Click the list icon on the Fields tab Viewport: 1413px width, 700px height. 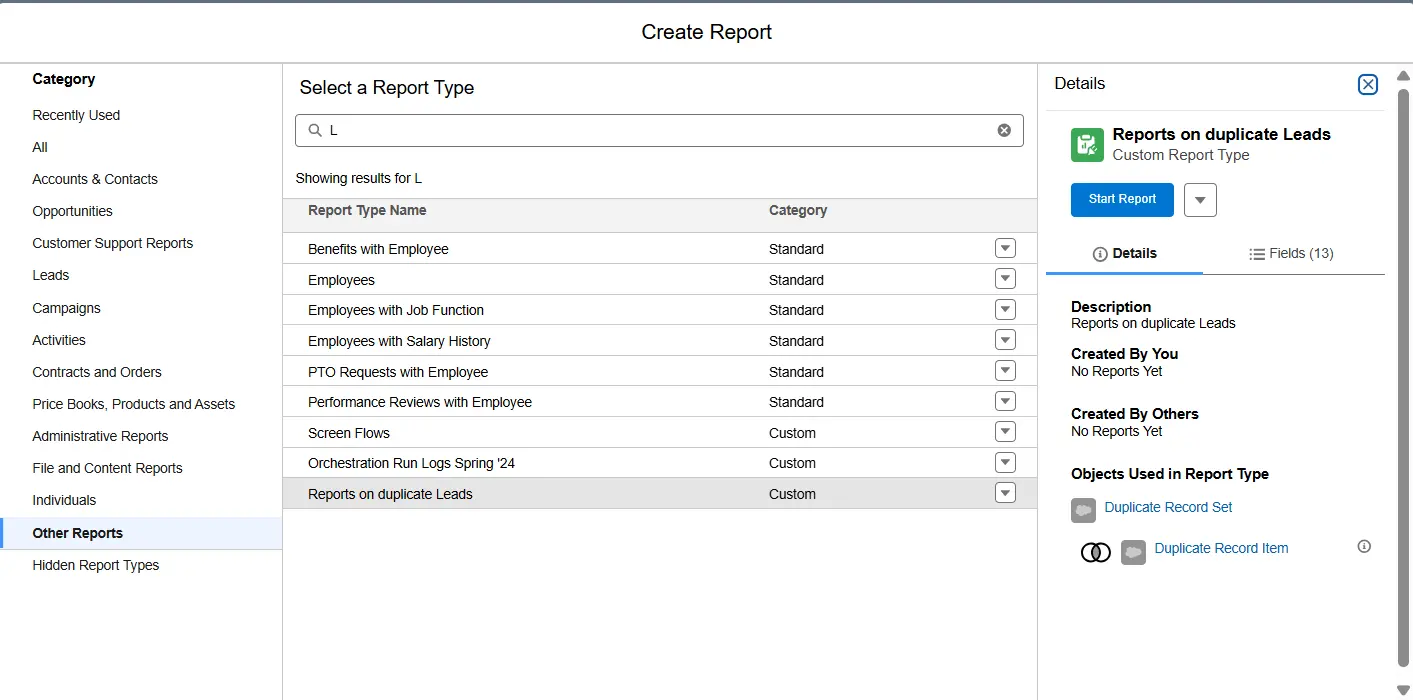click(1257, 253)
